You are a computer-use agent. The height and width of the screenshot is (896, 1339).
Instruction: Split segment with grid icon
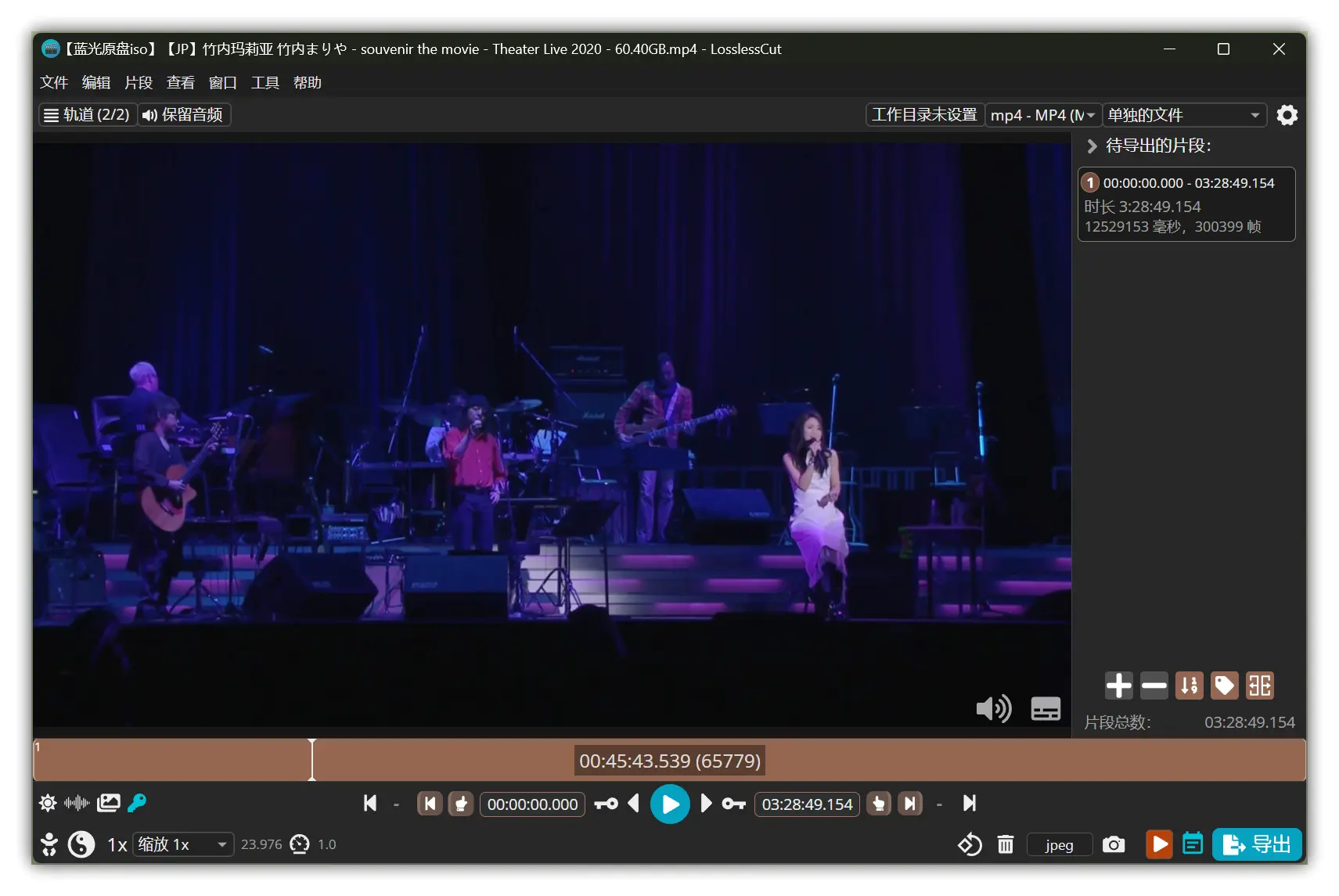pos(1260,685)
